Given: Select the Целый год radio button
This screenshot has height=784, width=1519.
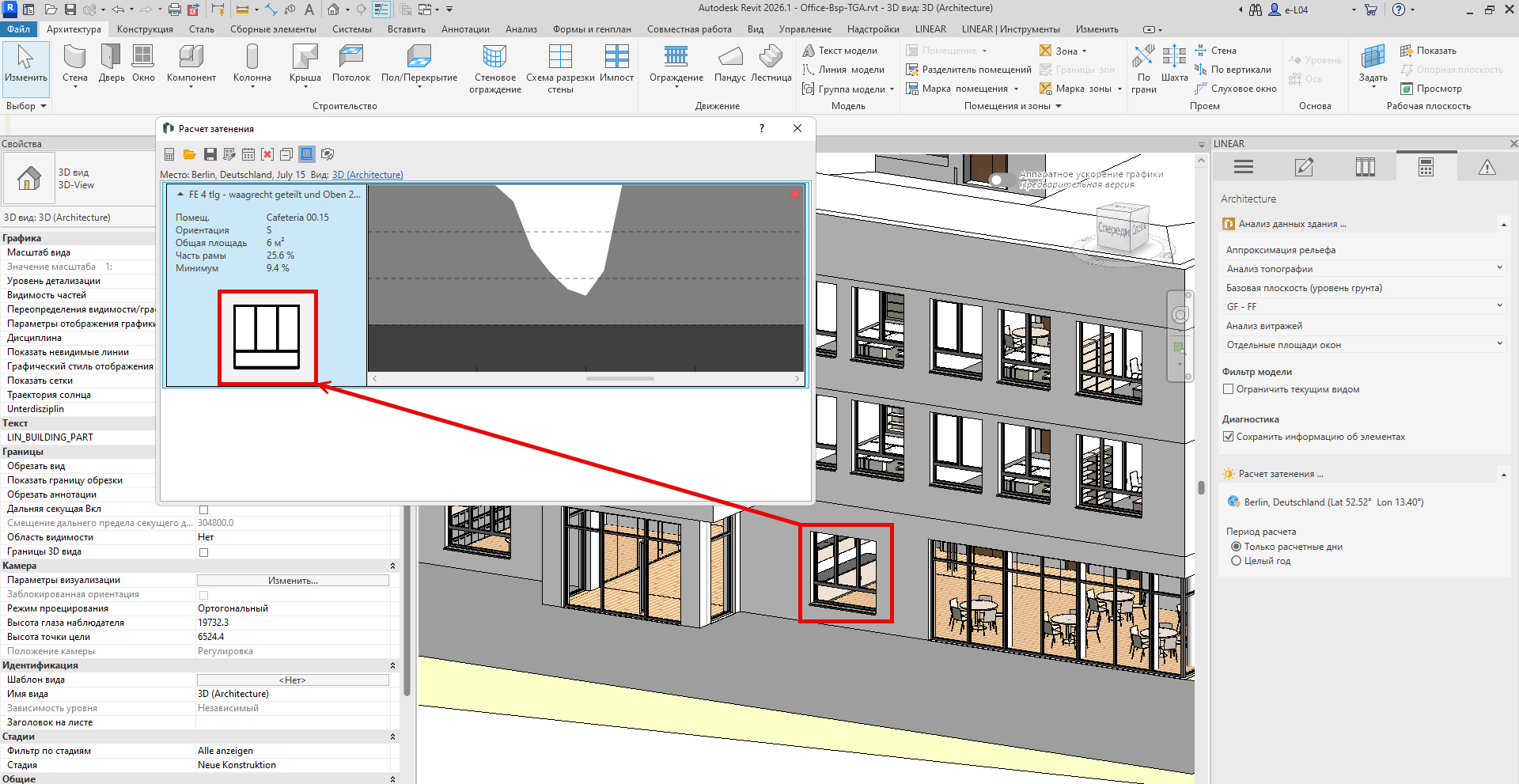Looking at the screenshot, I should (1236, 561).
